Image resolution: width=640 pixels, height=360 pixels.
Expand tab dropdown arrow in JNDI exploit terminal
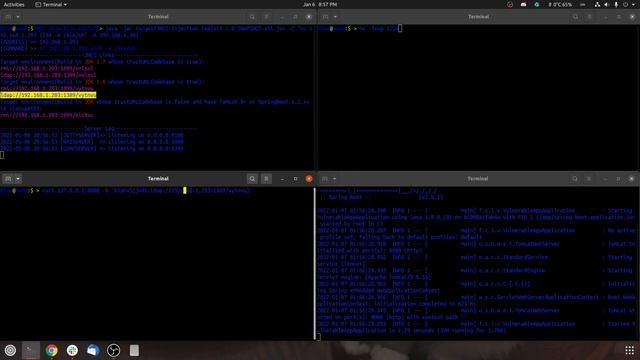[x=18, y=17]
